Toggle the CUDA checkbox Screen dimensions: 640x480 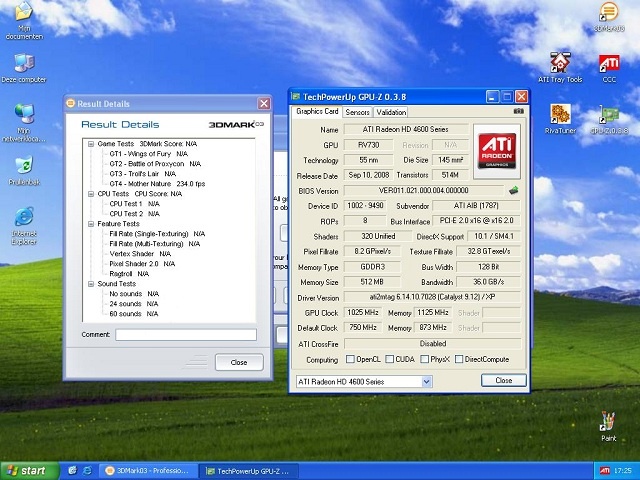coord(389,359)
